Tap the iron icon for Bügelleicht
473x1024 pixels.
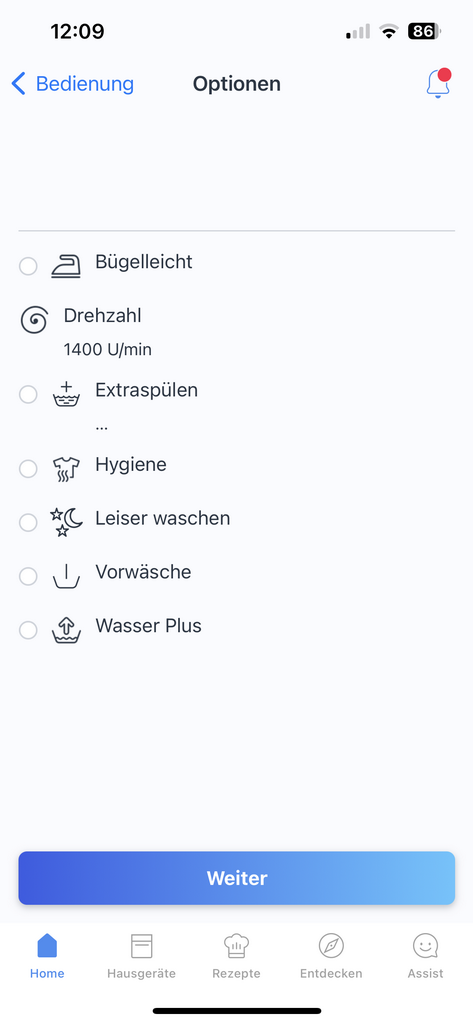point(66,266)
